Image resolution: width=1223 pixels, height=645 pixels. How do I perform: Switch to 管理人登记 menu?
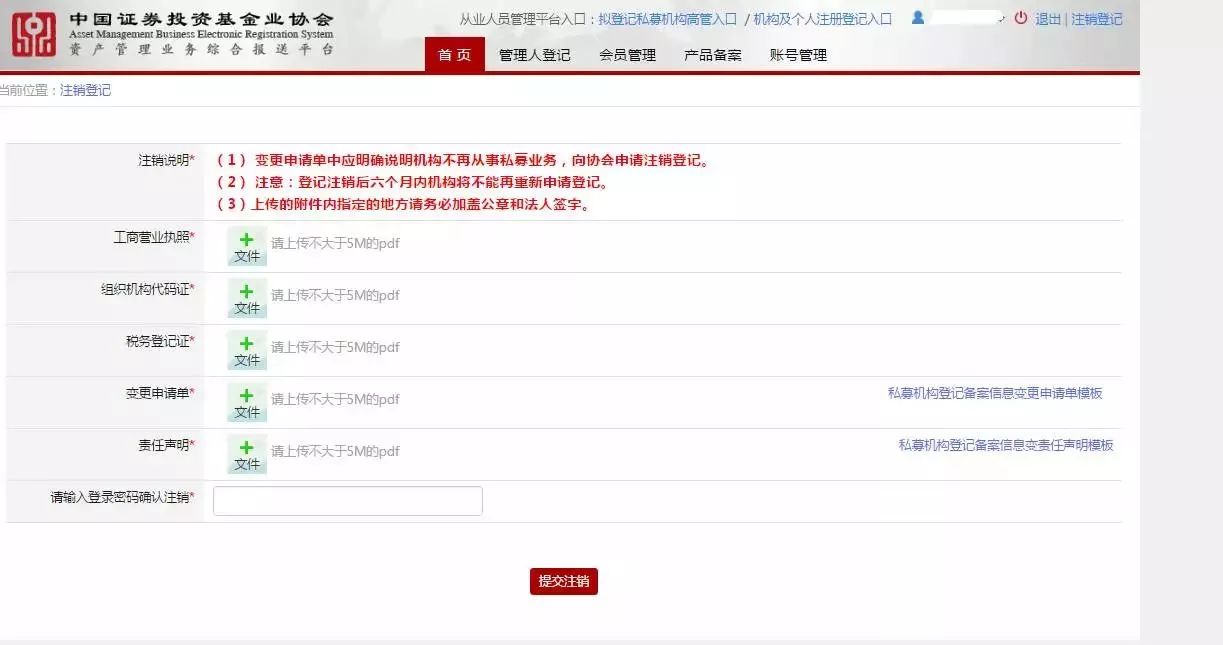pos(534,55)
